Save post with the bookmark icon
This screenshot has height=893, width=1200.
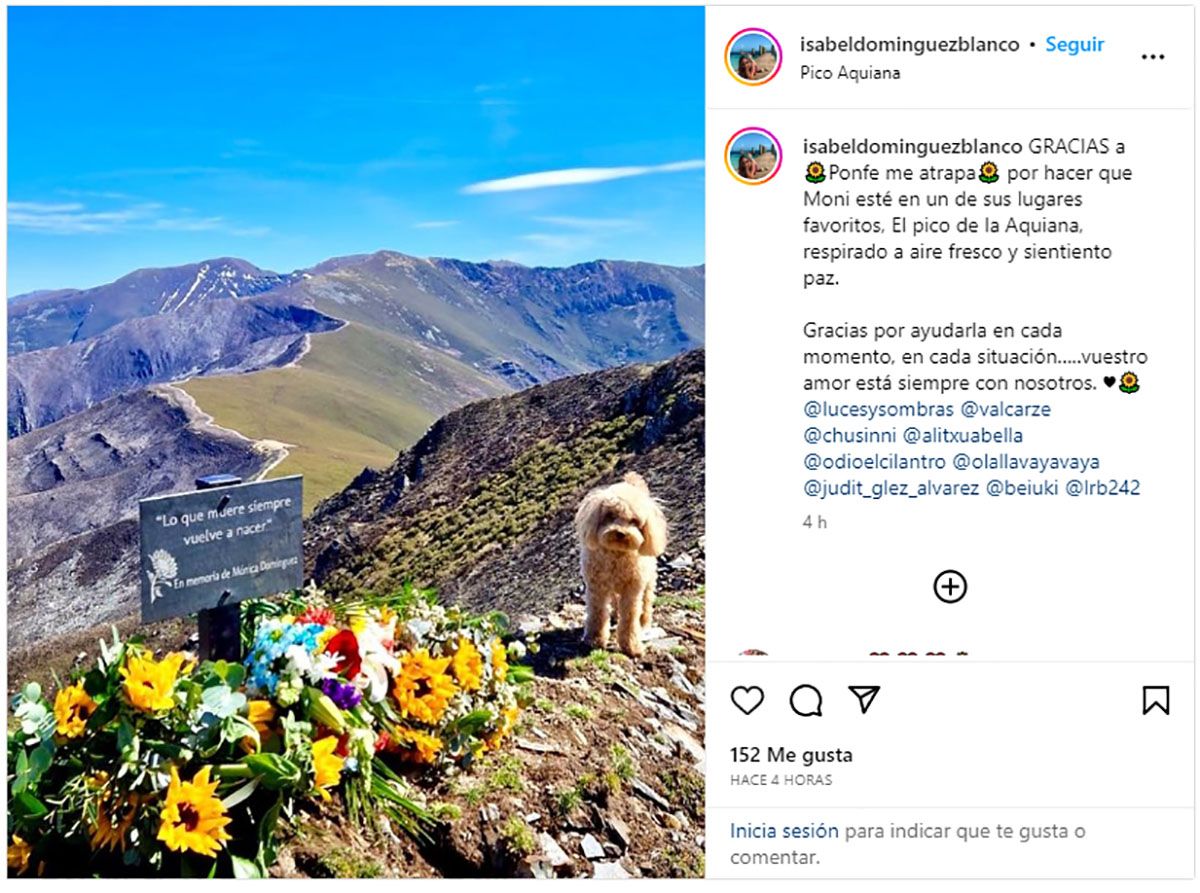(1156, 700)
